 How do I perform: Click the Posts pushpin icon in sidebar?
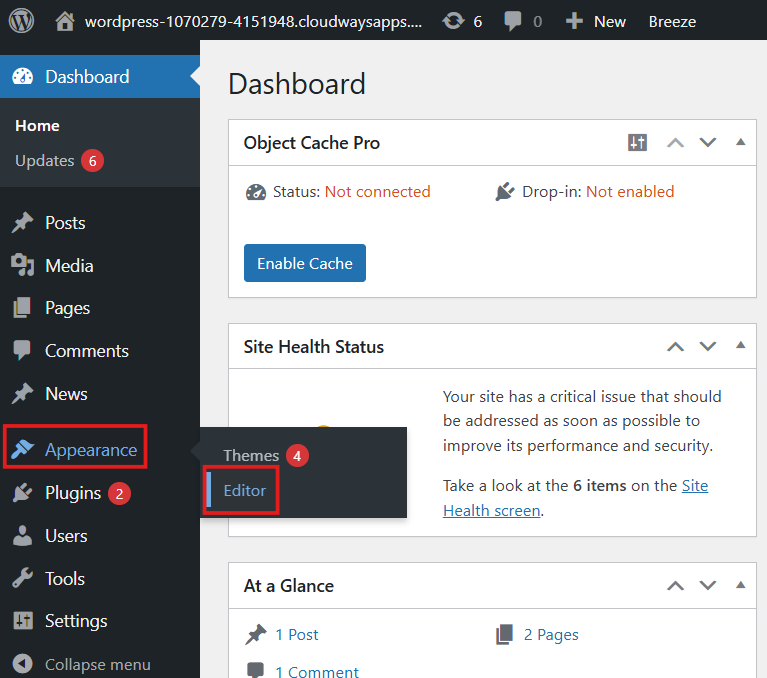click(x=22, y=223)
